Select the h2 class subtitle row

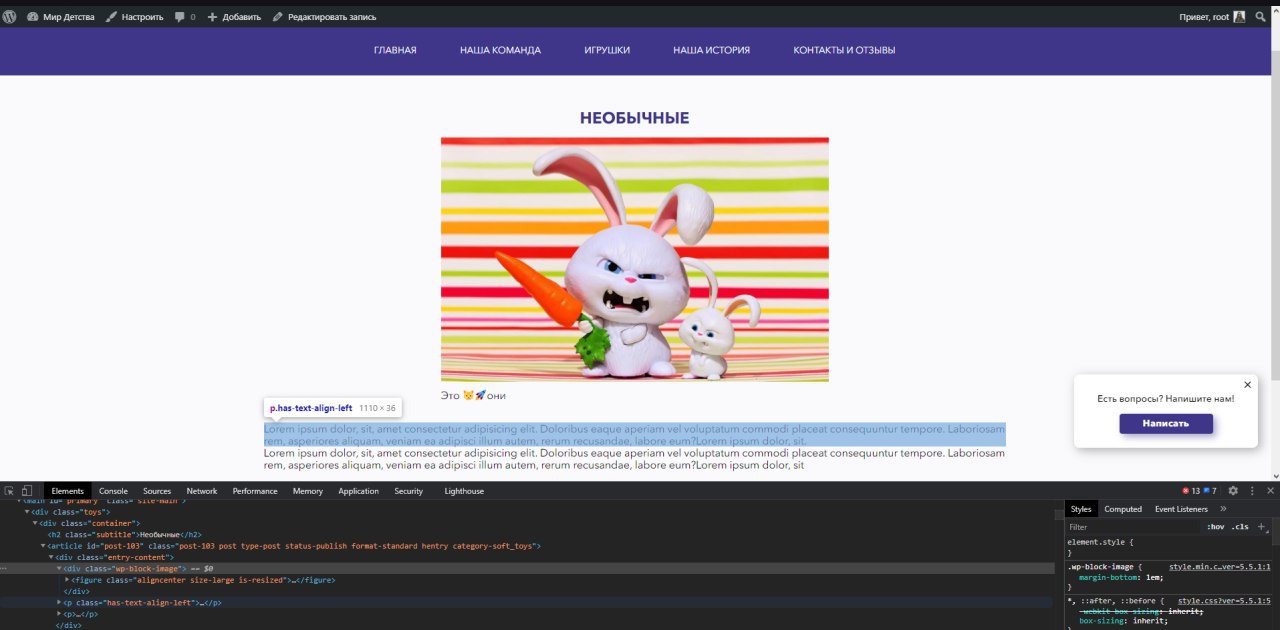pos(125,535)
